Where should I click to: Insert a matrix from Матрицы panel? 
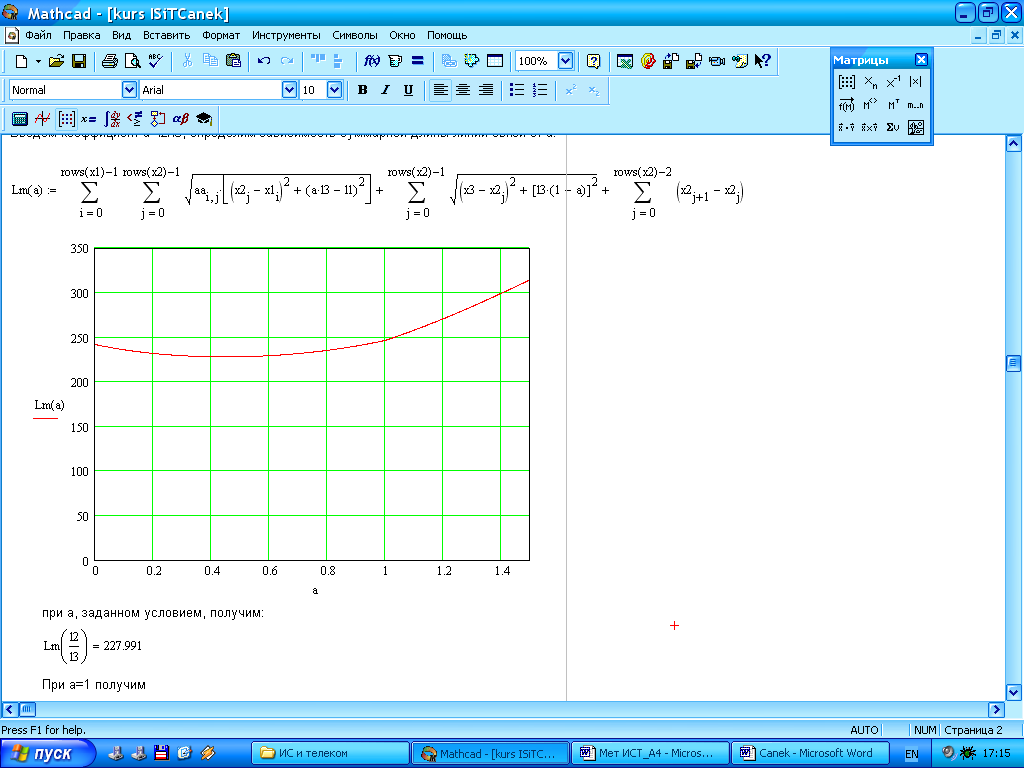[x=846, y=82]
